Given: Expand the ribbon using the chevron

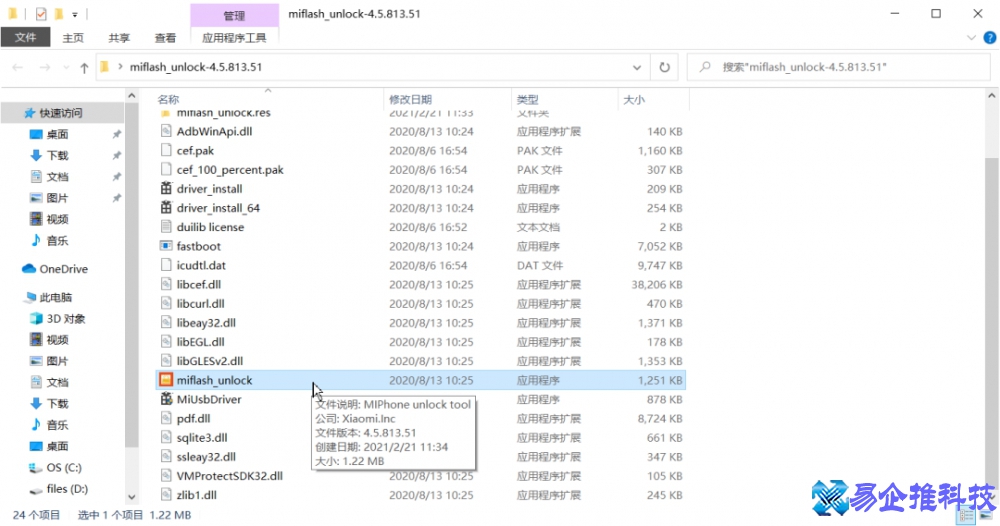Looking at the screenshot, I should (971, 38).
